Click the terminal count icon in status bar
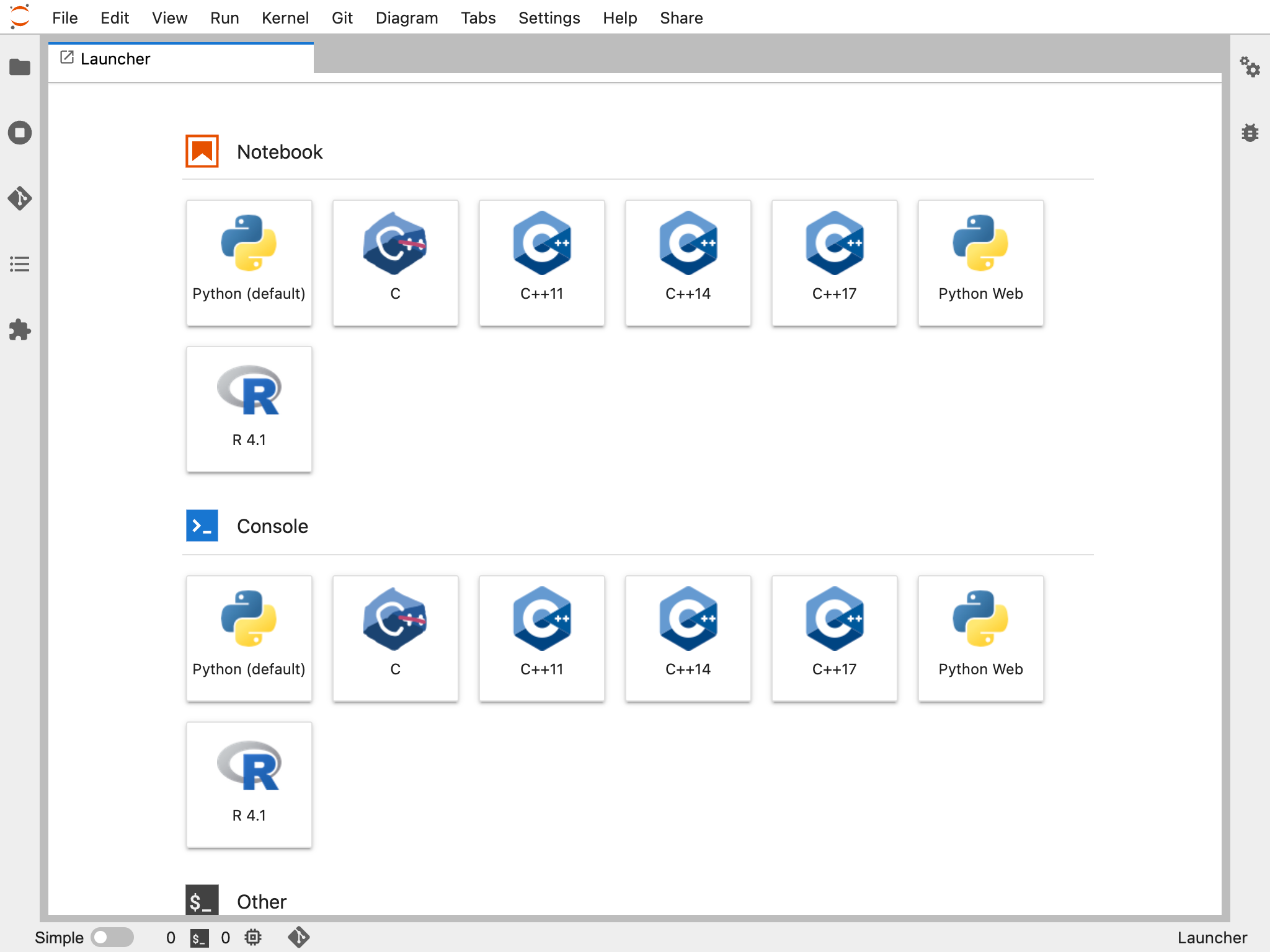Image resolution: width=1270 pixels, height=952 pixels. tap(199, 938)
